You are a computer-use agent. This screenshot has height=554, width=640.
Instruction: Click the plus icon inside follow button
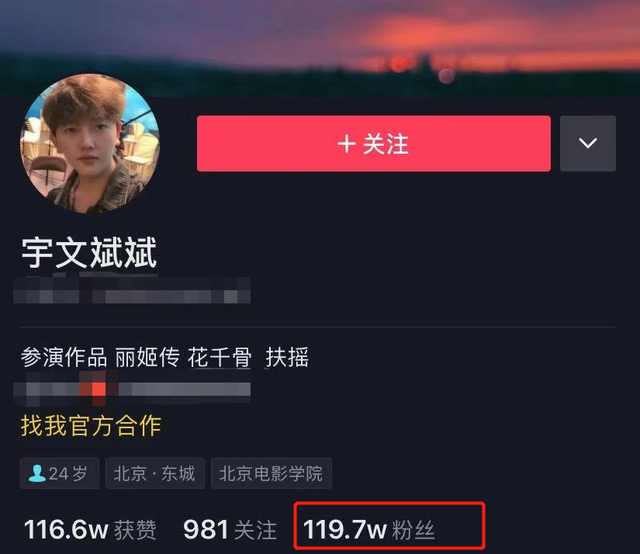pyautogui.click(x=347, y=144)
